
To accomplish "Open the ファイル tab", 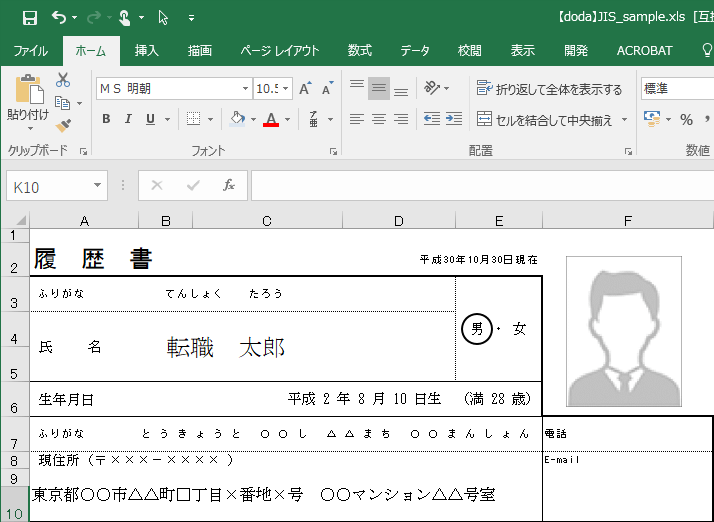I will (31, 51).
